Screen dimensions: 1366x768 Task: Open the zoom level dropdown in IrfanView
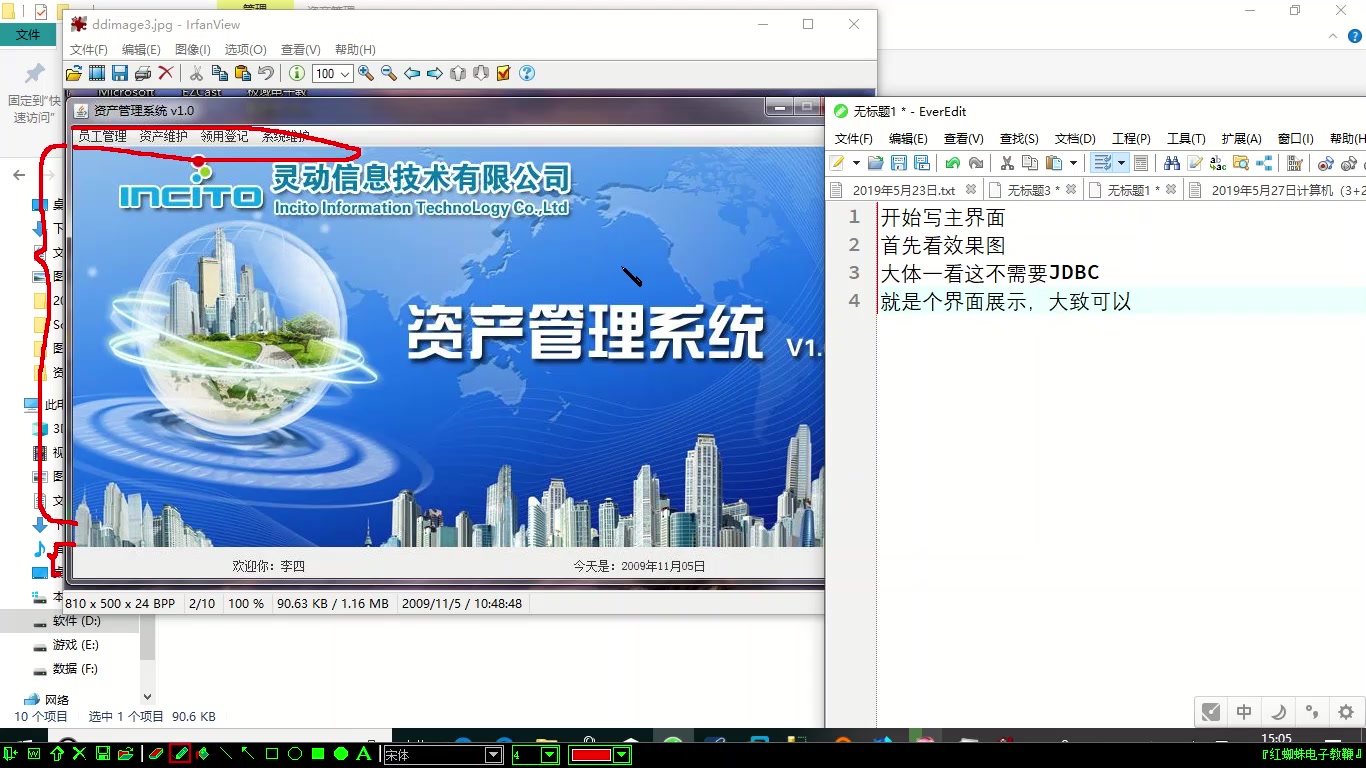point(345,73)
